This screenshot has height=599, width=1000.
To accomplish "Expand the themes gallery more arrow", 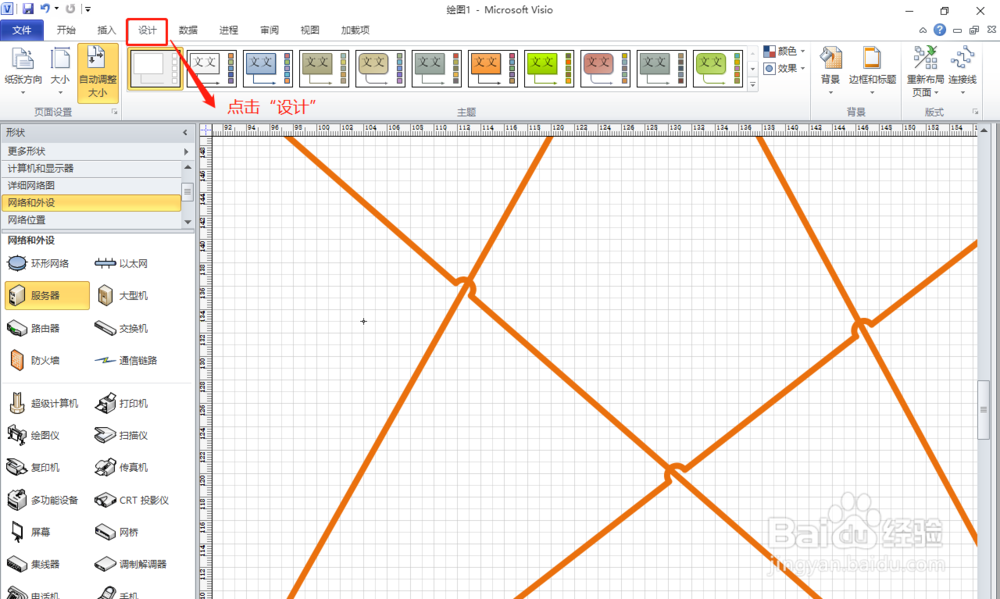I will pyautogui.click(x=753, y=84).
